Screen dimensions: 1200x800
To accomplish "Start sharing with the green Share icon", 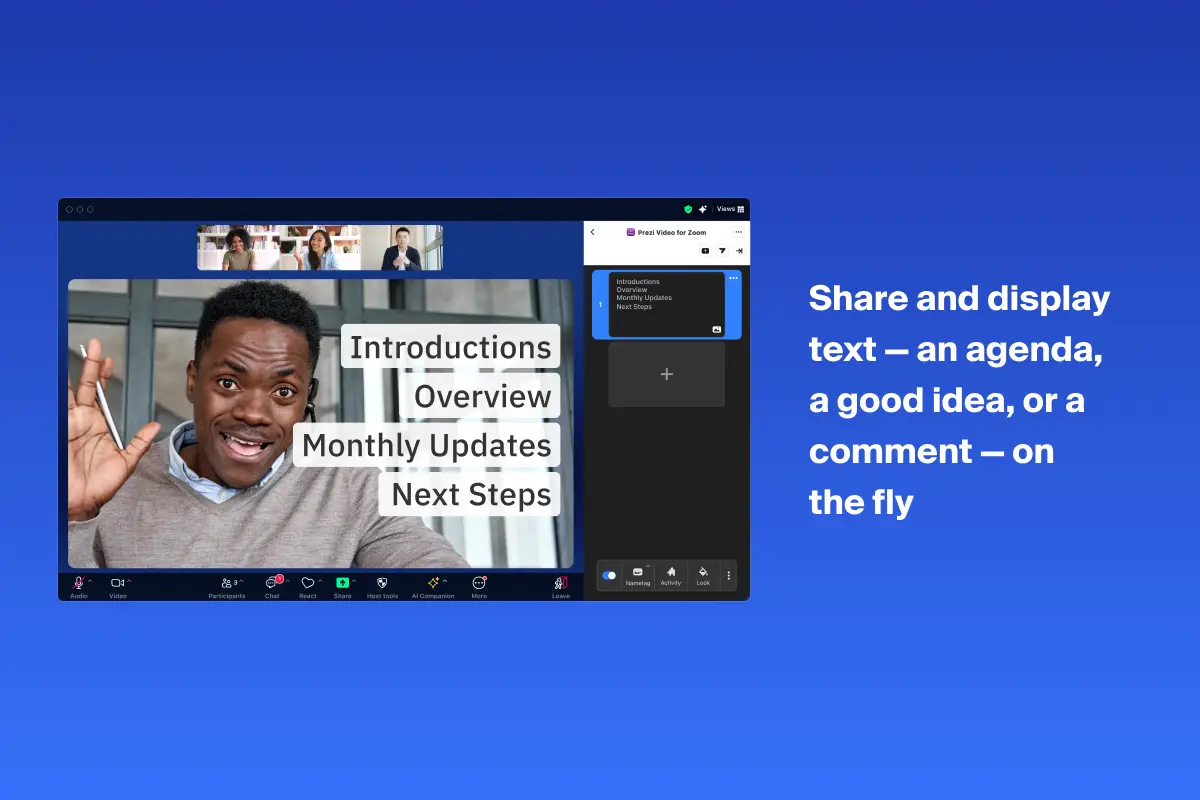I will 343,582.
